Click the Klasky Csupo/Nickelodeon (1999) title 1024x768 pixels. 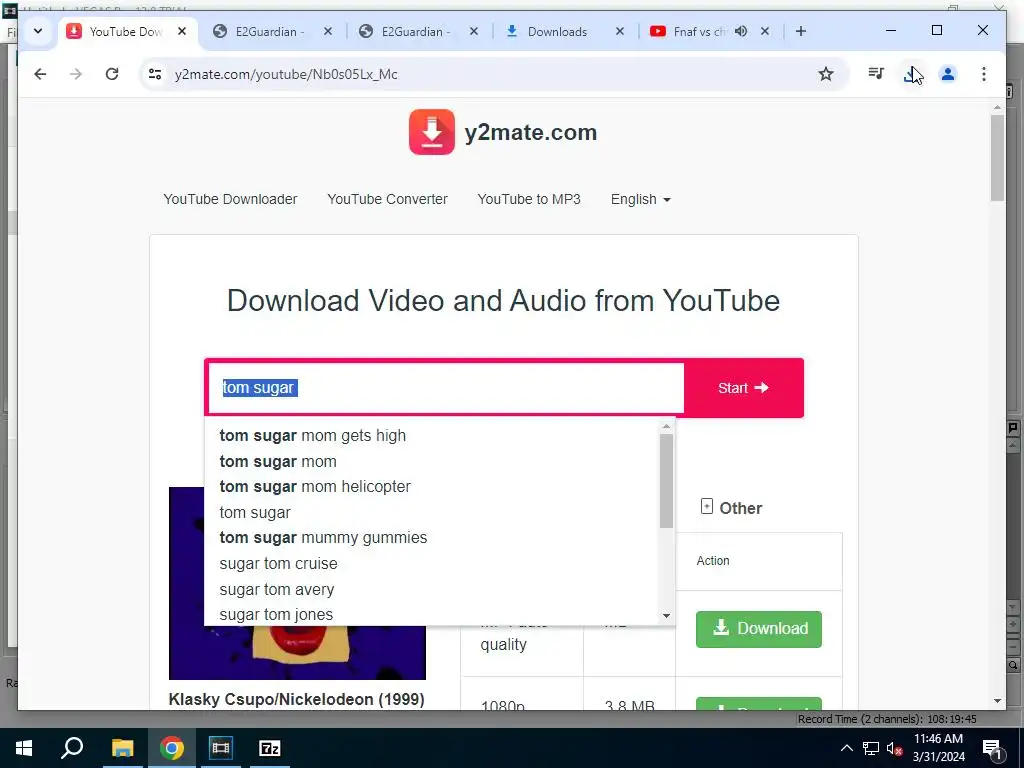tap(296, 699)
